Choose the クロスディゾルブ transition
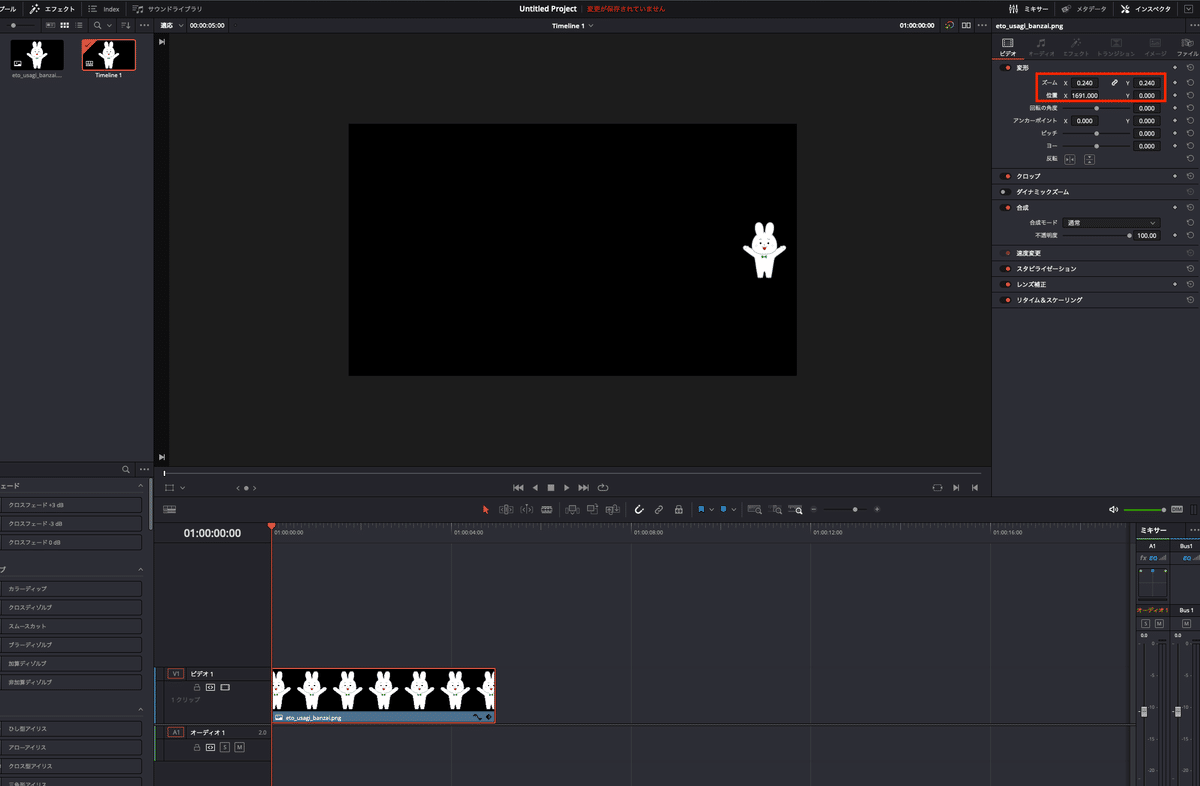Image resolution: width=1200 pixels, height=786 pixels. pos(72,607)
